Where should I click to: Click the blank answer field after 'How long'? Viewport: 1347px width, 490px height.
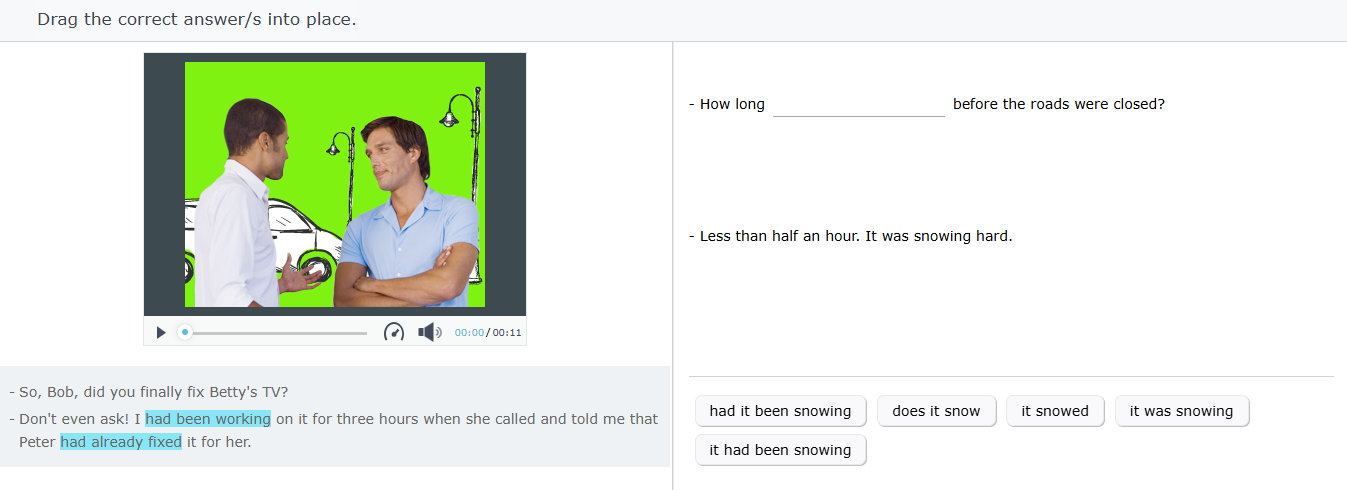[x=858, y=104]
